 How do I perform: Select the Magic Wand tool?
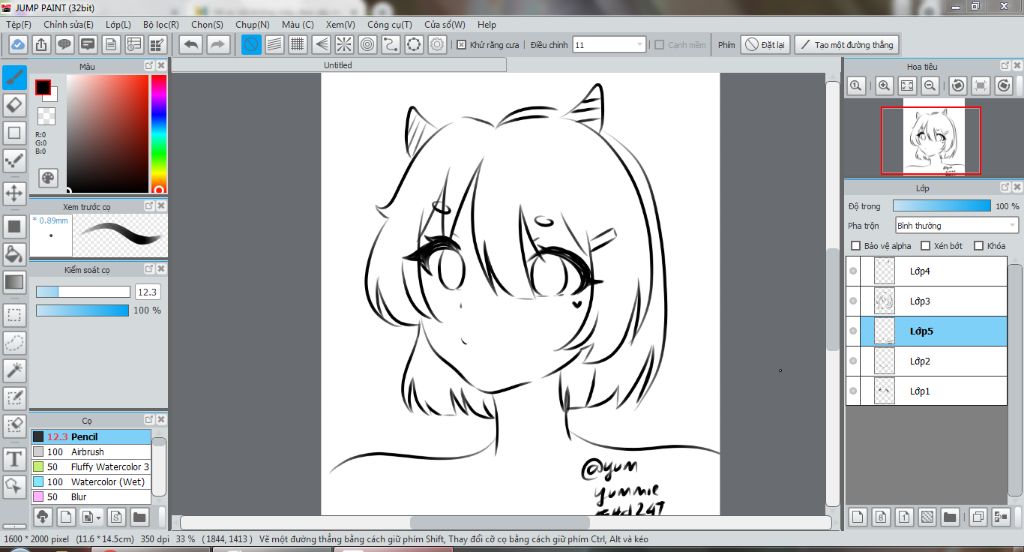[14, 370]
